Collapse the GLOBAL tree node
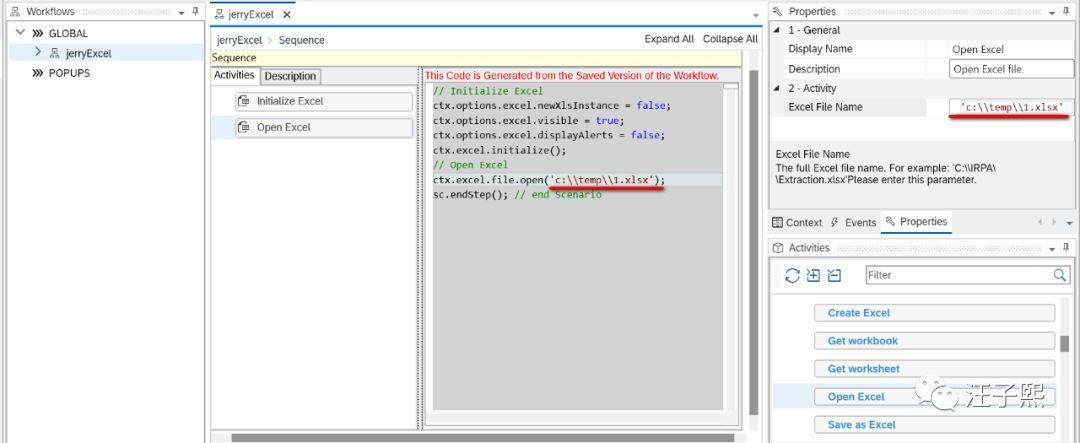 pyautogui.click(x=20, y=32)
